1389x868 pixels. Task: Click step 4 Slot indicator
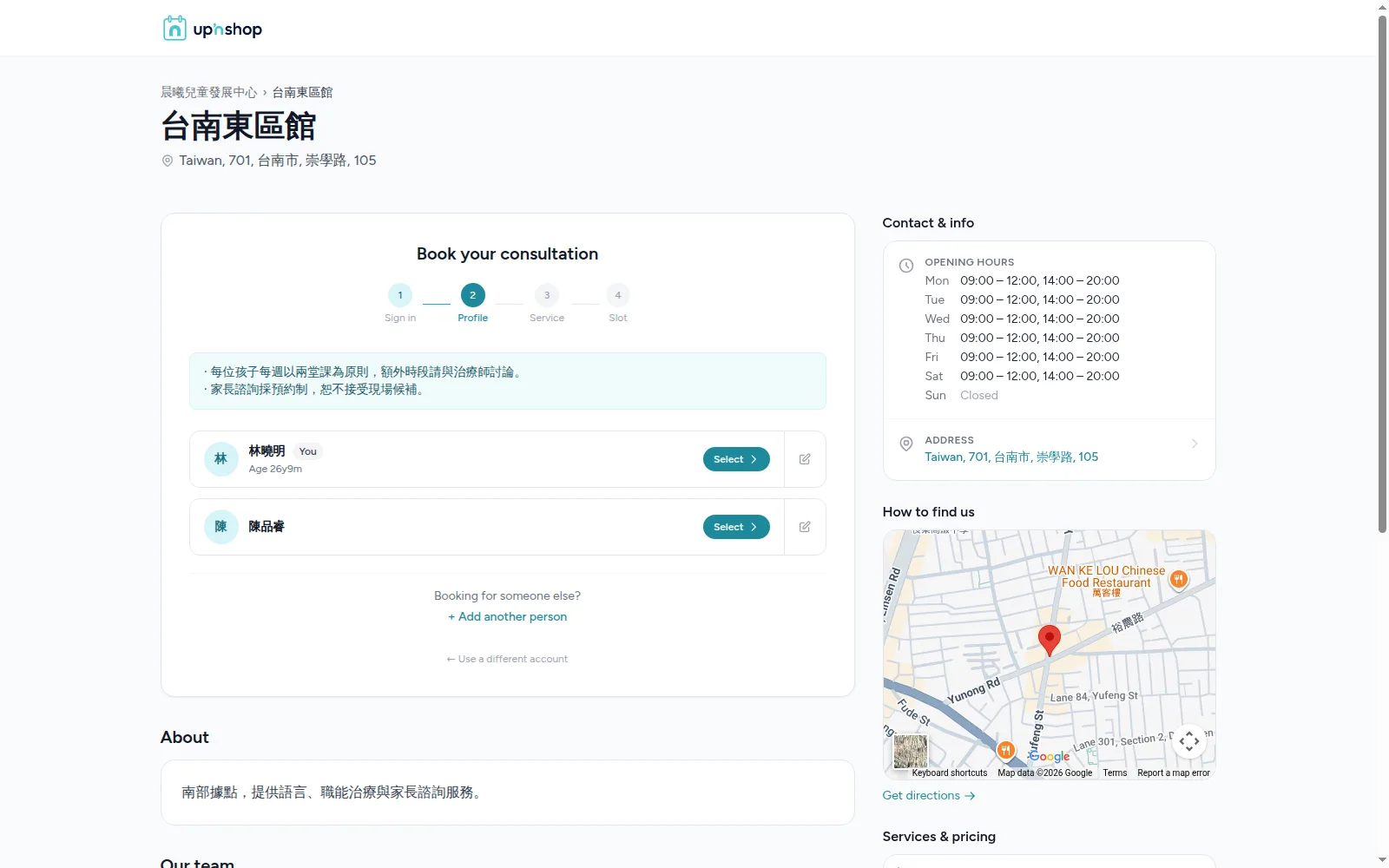618,303
